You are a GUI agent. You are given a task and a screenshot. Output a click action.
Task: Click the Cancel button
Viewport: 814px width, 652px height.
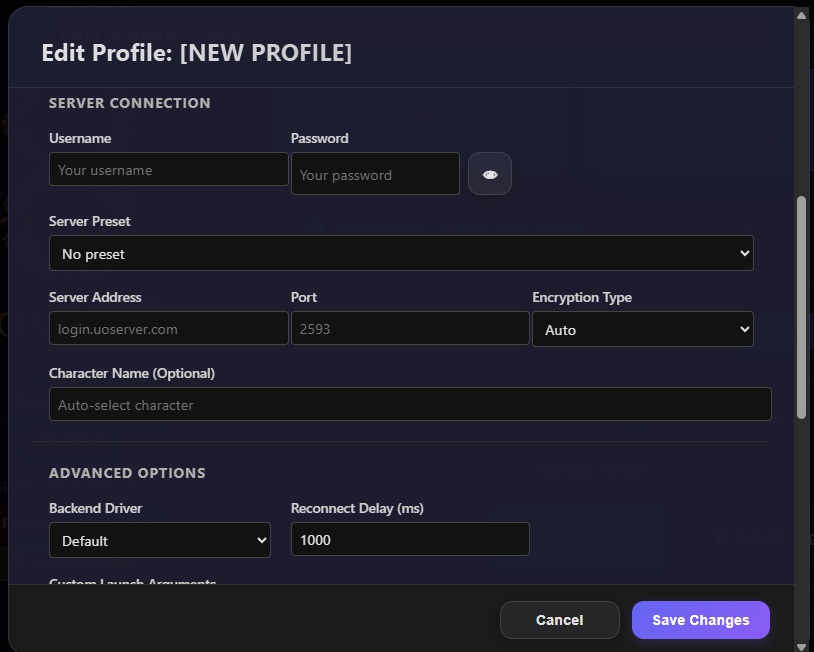559,620
